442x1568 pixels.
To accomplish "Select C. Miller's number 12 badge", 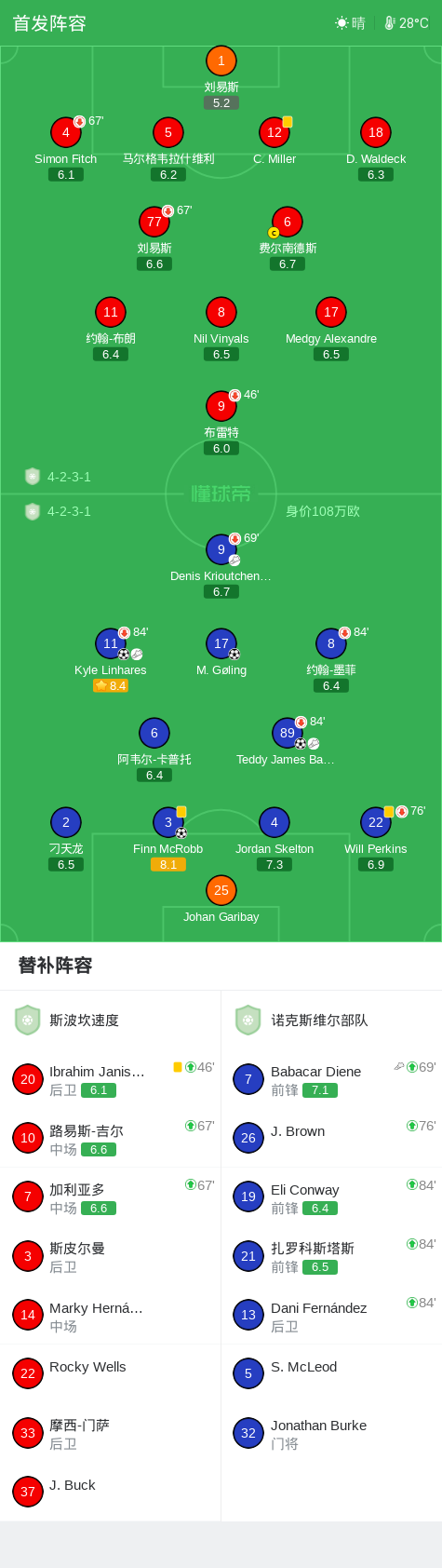I will [x=275, y=132].
